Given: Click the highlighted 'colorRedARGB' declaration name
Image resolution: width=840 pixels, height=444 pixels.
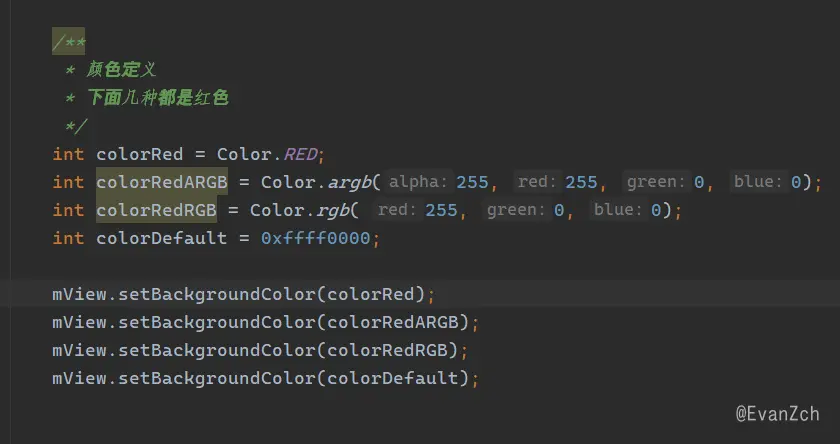Looking at the screenshot, I should click(162, 182).
